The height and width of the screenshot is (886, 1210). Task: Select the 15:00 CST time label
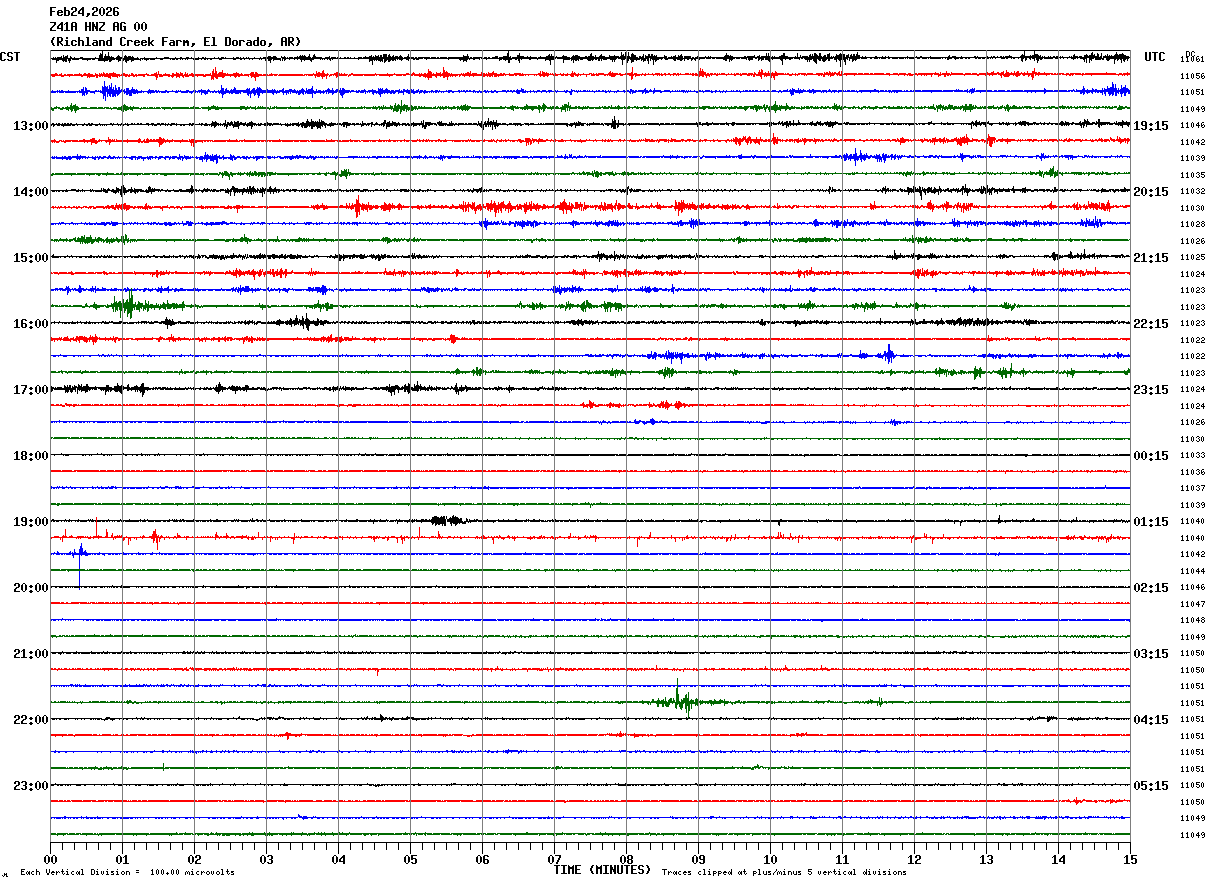[x=31, y=258]
